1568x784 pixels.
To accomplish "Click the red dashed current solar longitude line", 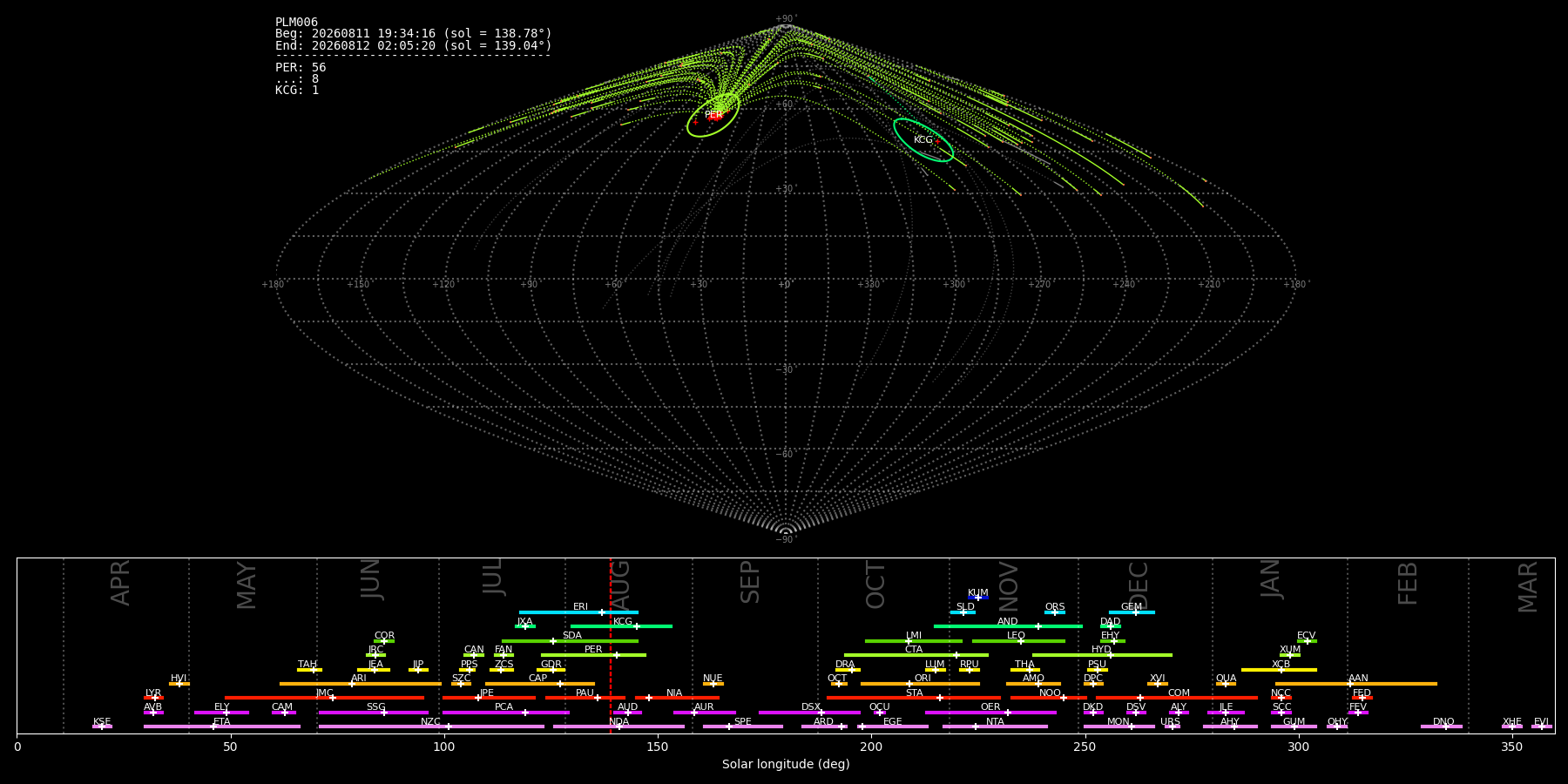I will [611, 645].
